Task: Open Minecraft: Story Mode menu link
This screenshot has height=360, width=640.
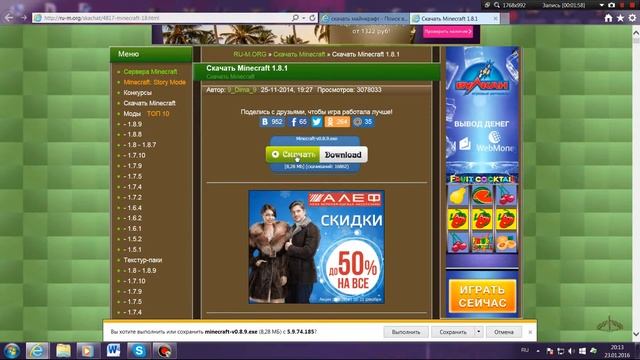Action: click(155, 82)
